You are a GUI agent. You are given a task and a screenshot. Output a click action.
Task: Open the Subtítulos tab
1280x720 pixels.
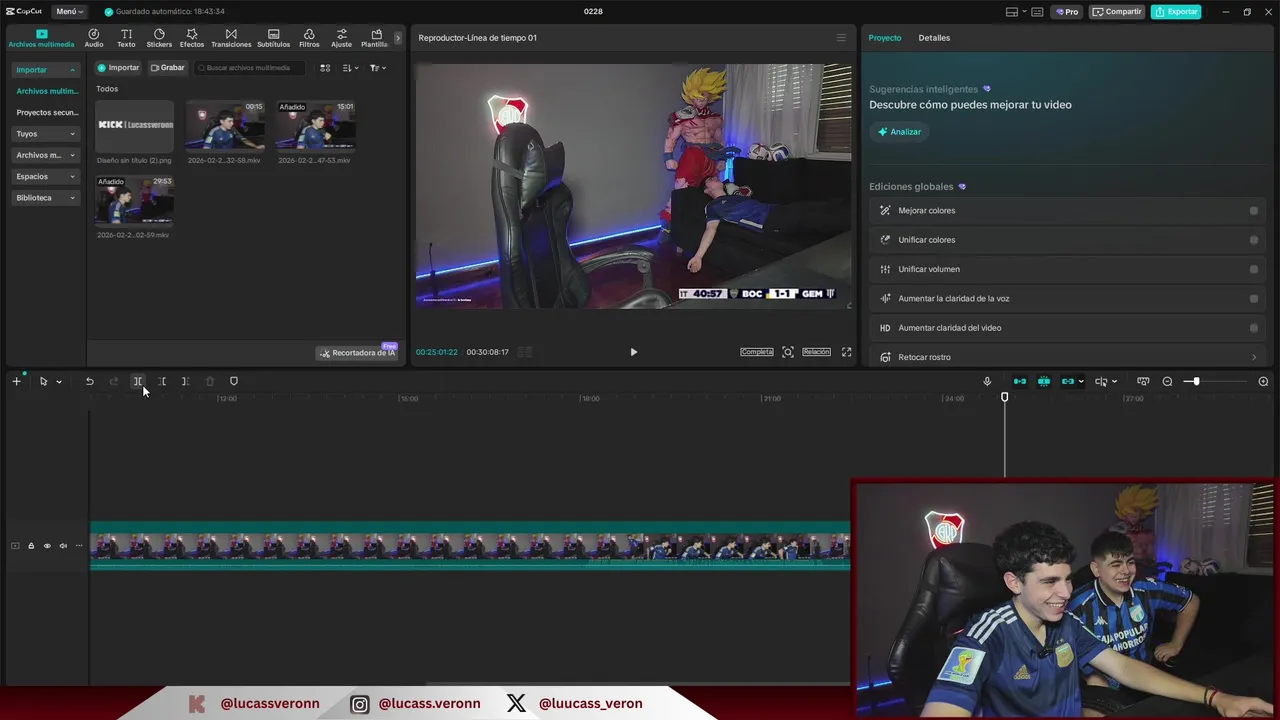pyautogui.click(x=273, y=38)
